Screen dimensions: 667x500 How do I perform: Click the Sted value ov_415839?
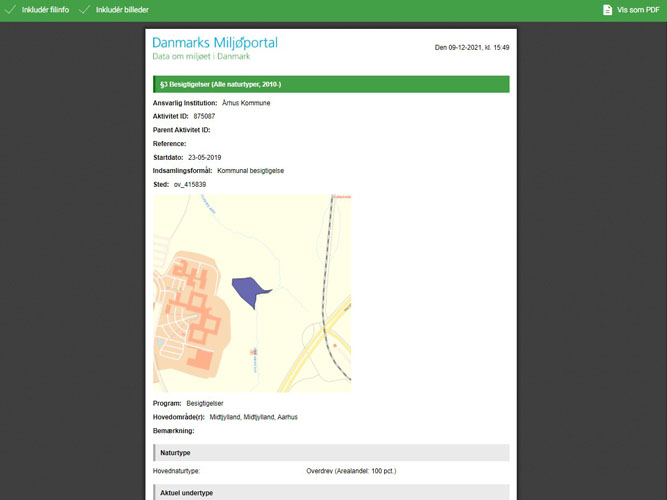point(190,185)
